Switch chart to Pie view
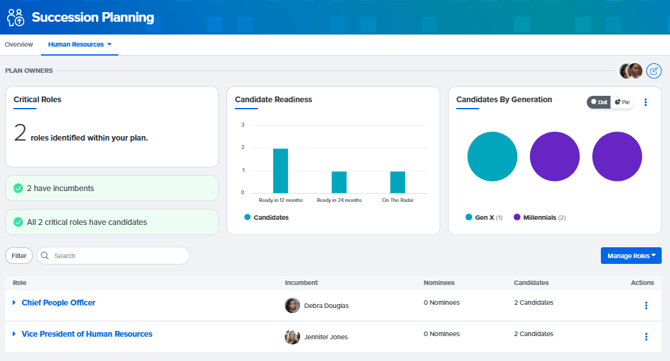This screenshot has height=361, width=670. point(622,102)
